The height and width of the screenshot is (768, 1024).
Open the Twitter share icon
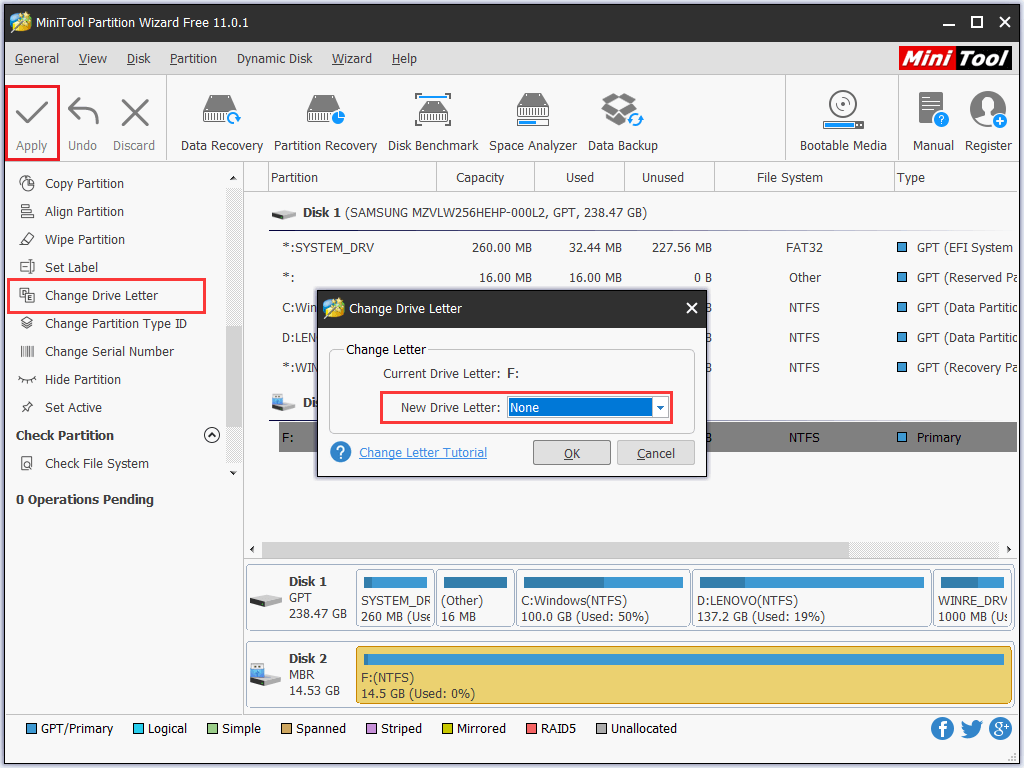pyautogui.click(x=971, y=728)
